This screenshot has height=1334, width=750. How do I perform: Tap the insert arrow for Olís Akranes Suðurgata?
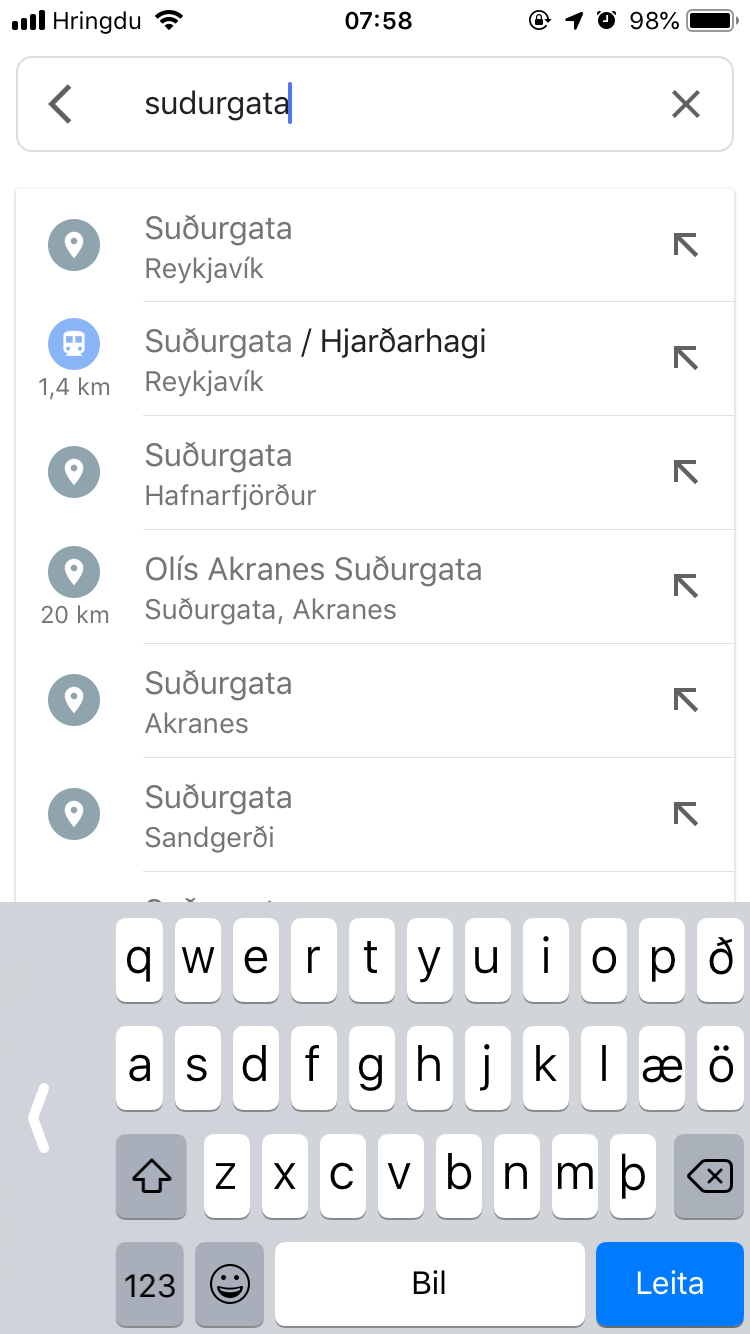tap(685, 586)
